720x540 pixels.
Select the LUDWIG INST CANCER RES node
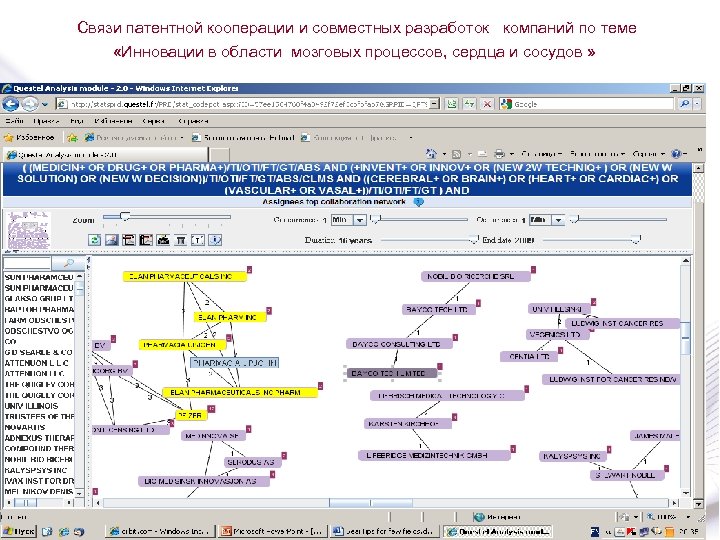pos(622,323)
